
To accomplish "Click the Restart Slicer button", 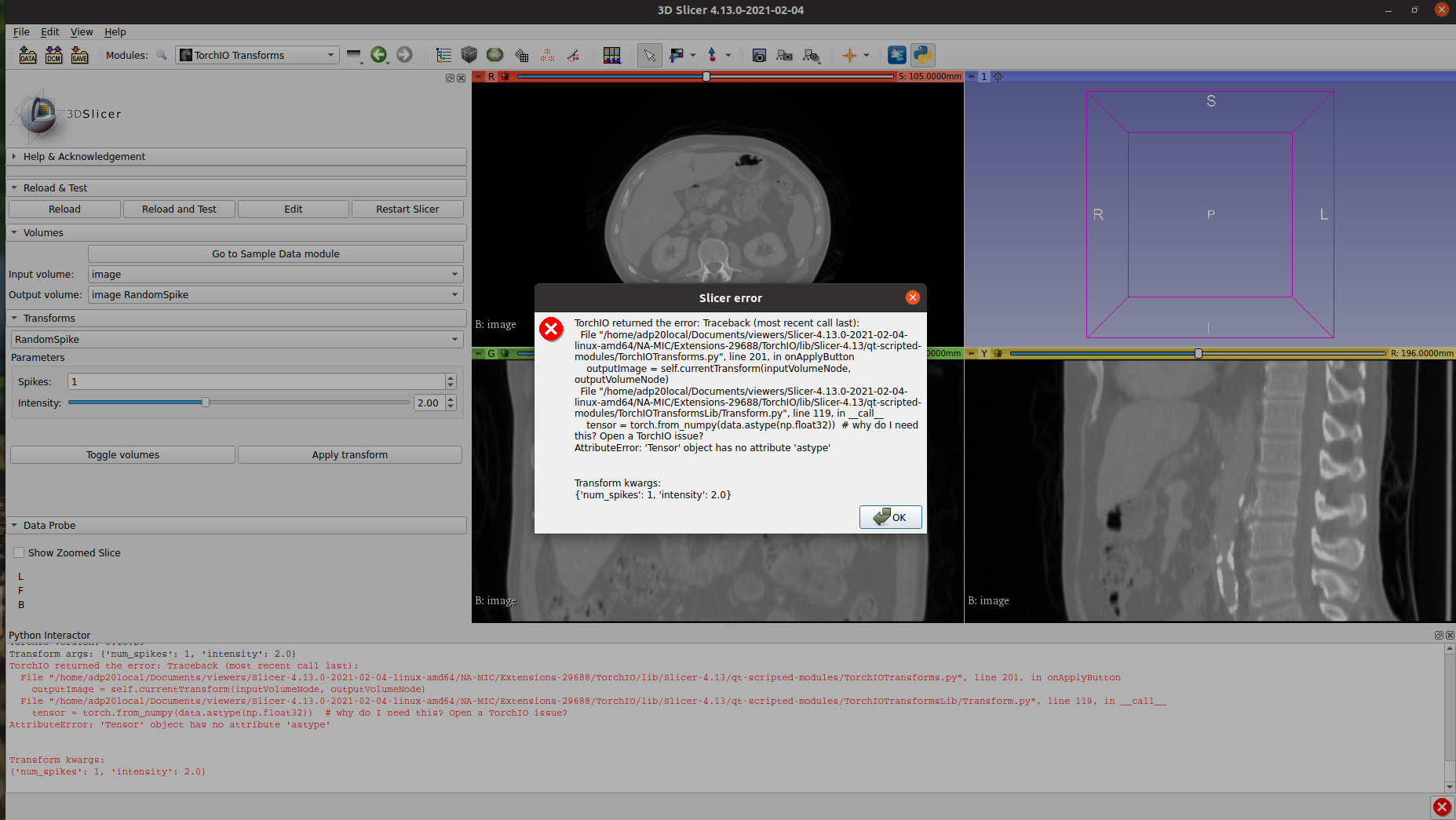I will (407, 209).
